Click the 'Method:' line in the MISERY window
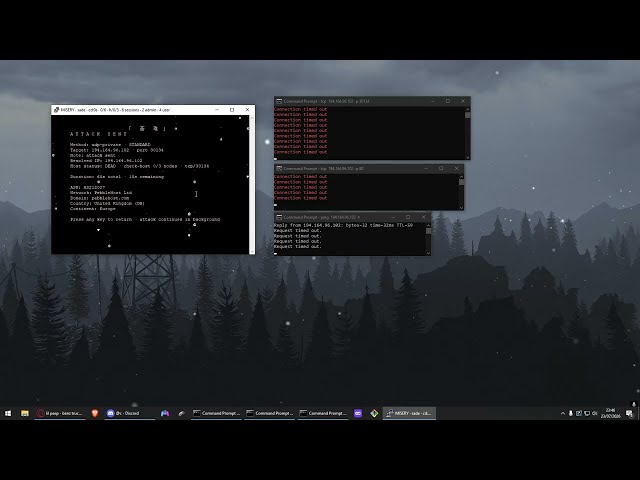The width and height of the screenshot is (640, 480). (x=110, y=144)
